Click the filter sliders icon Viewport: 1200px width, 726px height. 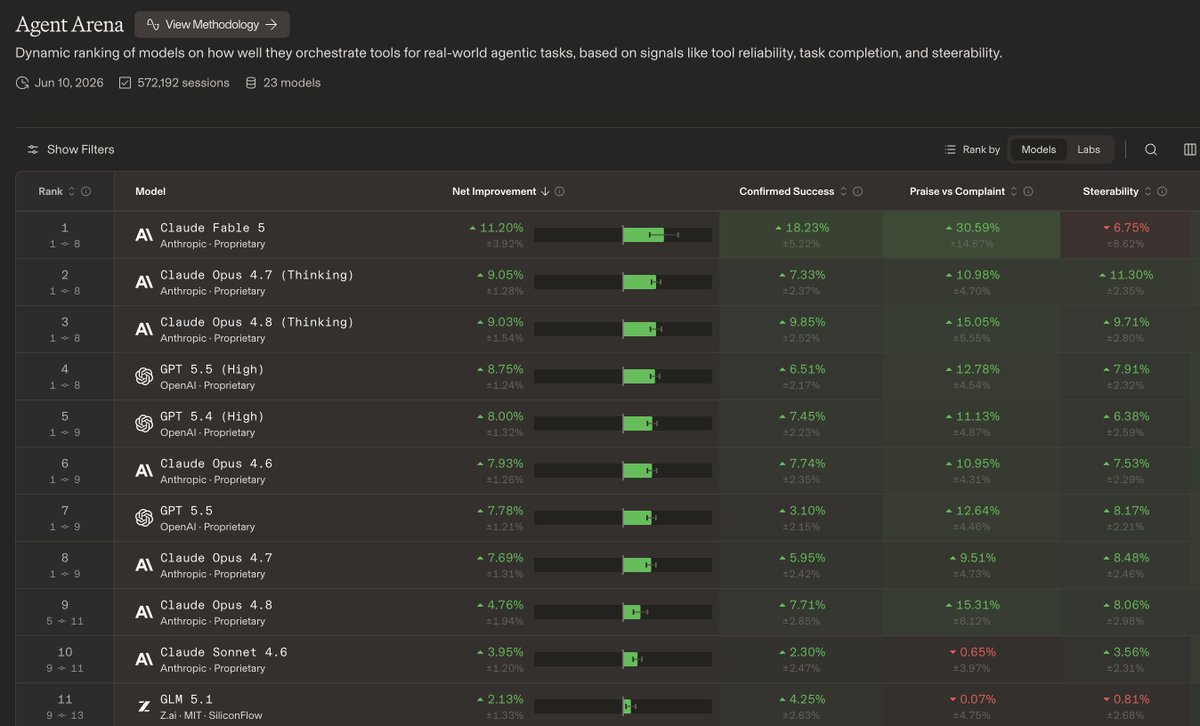coord(33,149)
